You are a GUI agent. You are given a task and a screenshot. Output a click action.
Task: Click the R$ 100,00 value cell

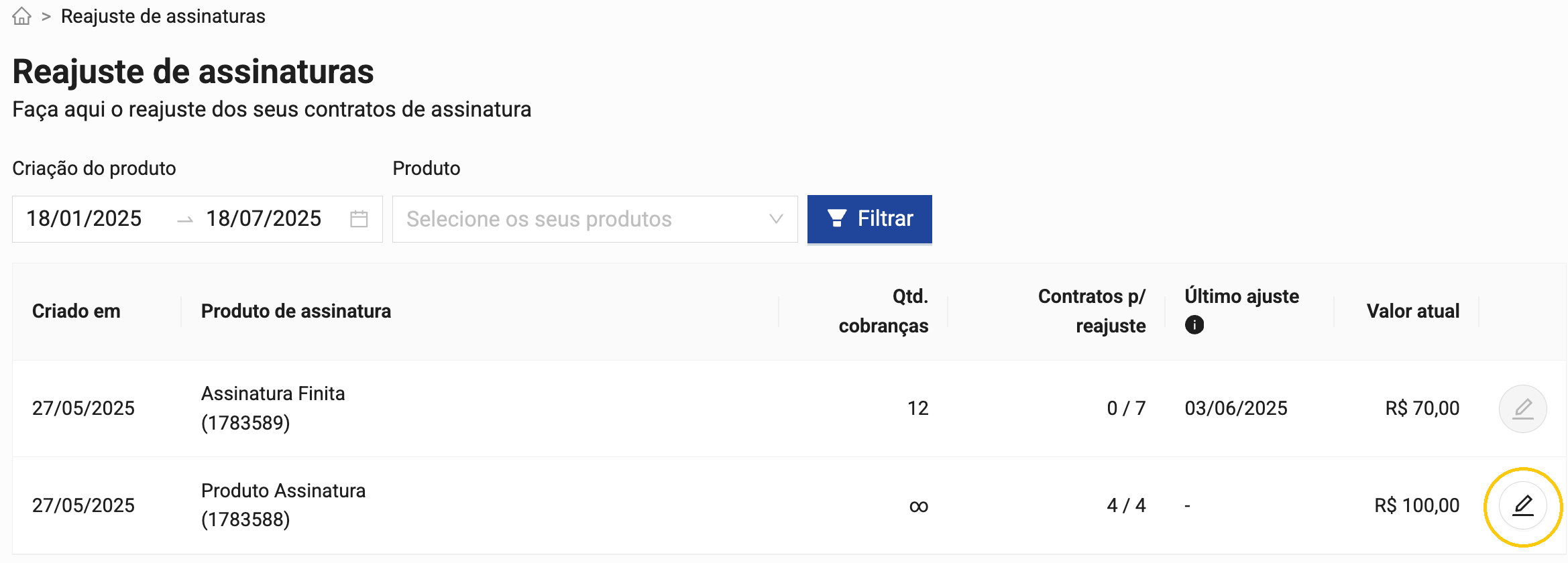tap(1416, 505)
